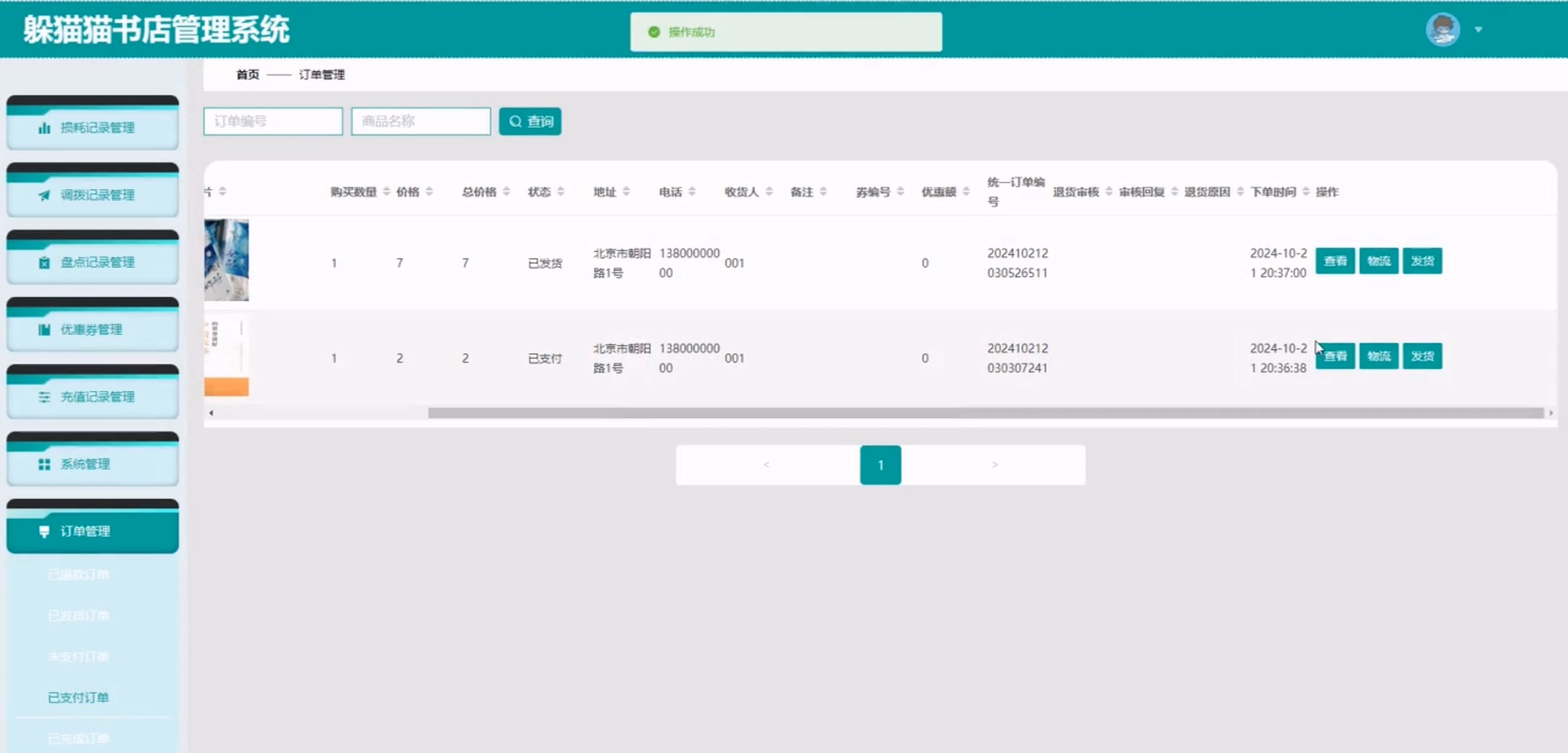Focus the 订单编号 search field
Screen dimensions: 1568x753
[x=273, y=122]
